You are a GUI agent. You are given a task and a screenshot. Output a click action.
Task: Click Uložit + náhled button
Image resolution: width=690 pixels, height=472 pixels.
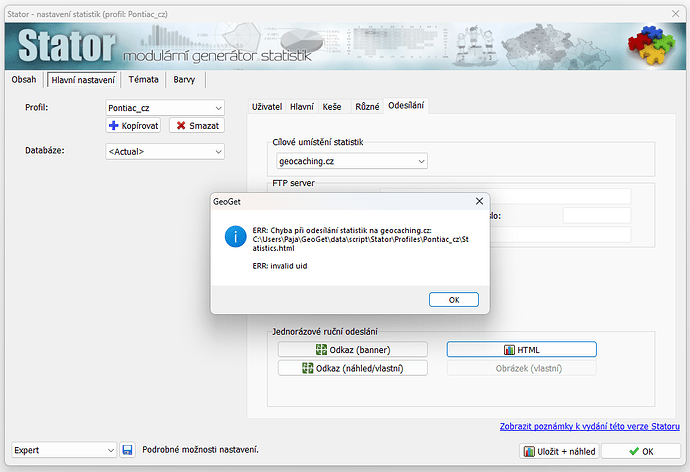(x=559, y=451)
